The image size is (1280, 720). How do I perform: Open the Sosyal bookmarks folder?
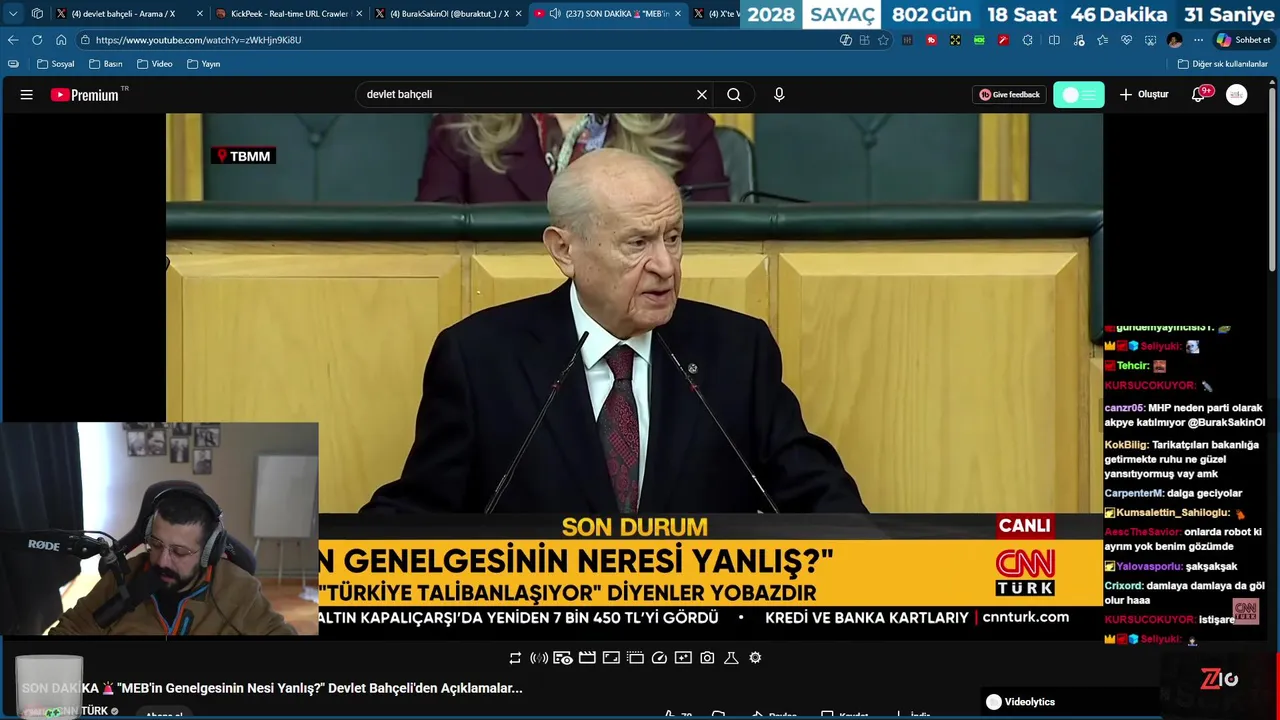[55, 64]
